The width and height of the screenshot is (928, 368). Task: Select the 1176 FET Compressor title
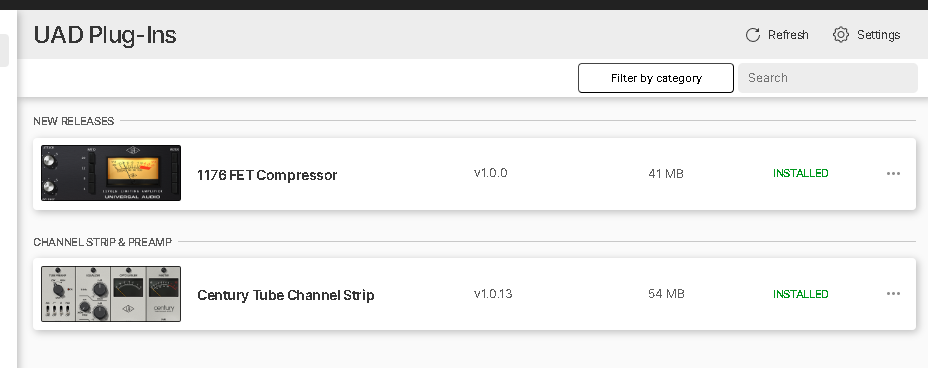click(x=267, y=175)
